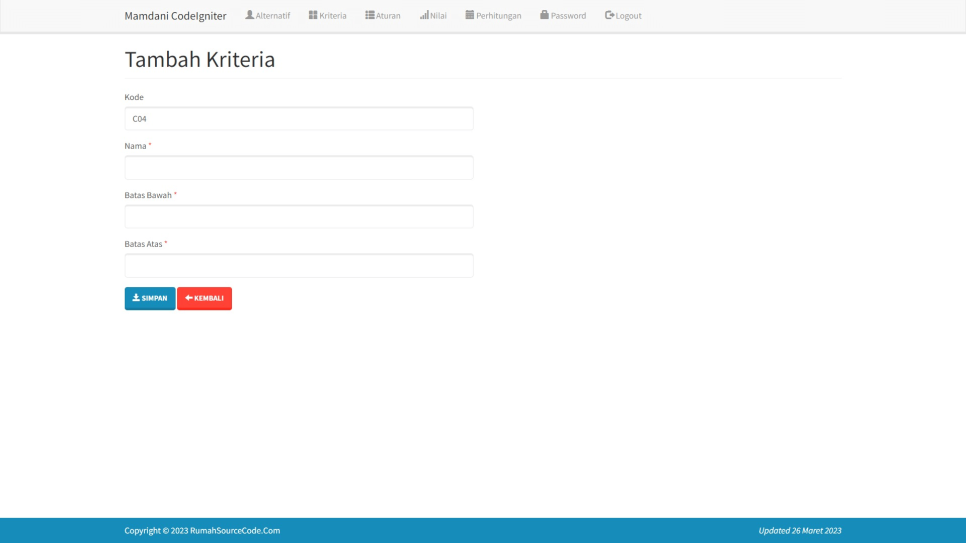Click the Nama field label
The height and width of the screenshot is (543, 966).
click(135, 146)
